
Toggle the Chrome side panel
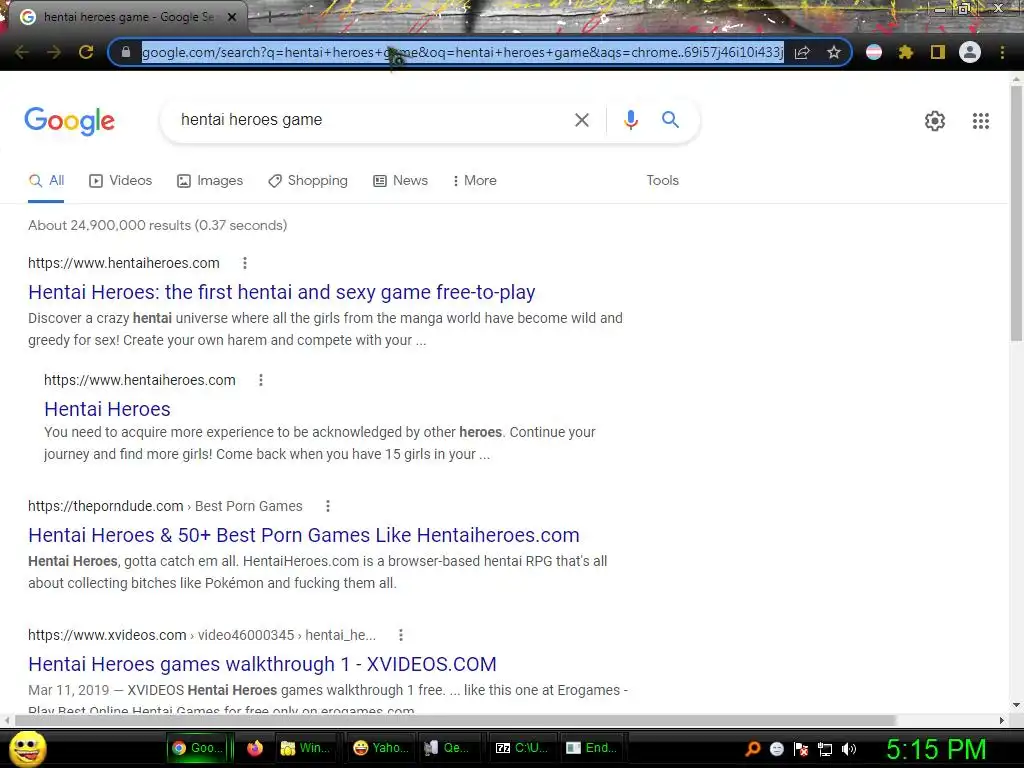click(x=938, y=52)
